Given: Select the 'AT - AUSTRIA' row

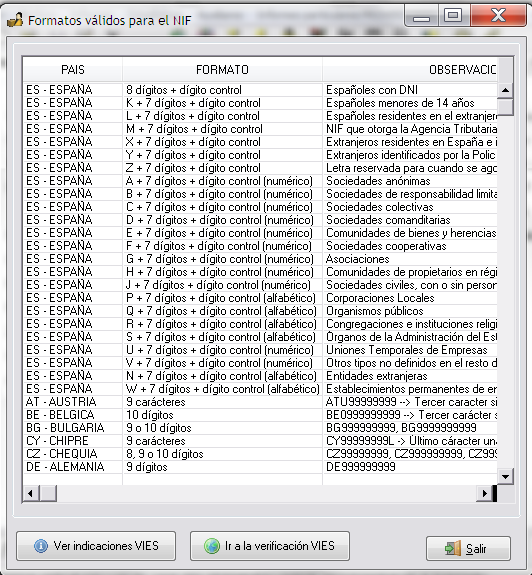Looking at the screenshot, I should coord(260,402).
